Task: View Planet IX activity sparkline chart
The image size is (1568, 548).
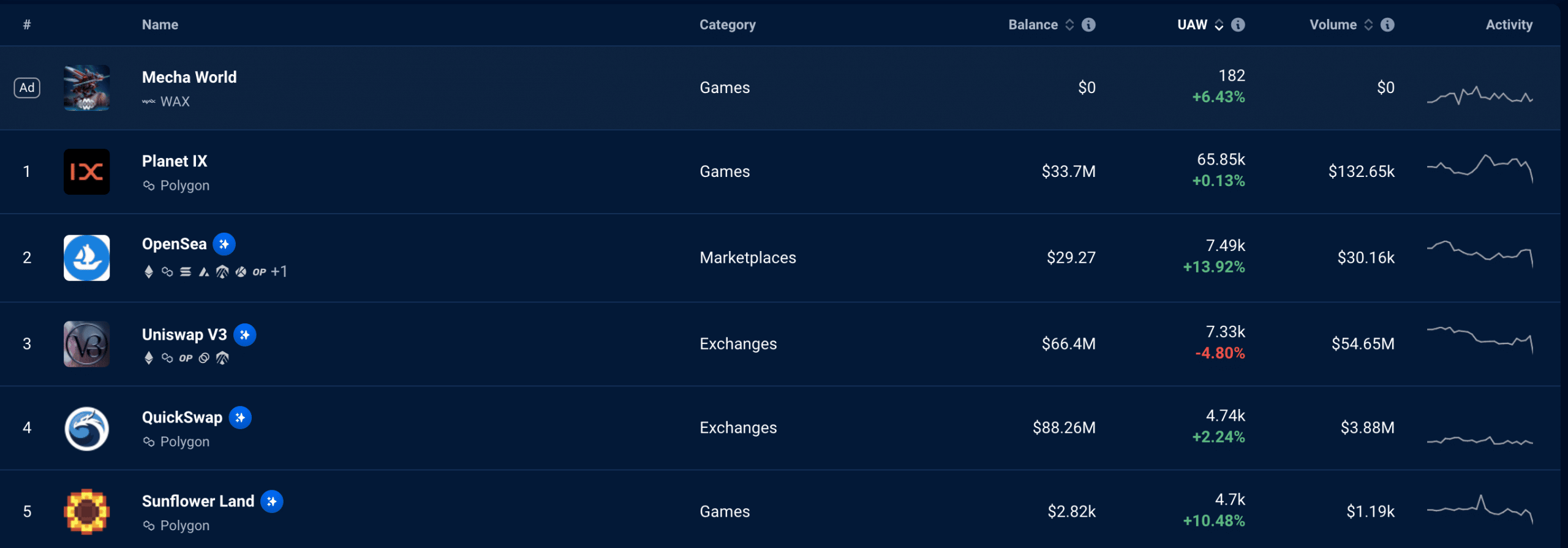Action: (x=1480, y=168)
